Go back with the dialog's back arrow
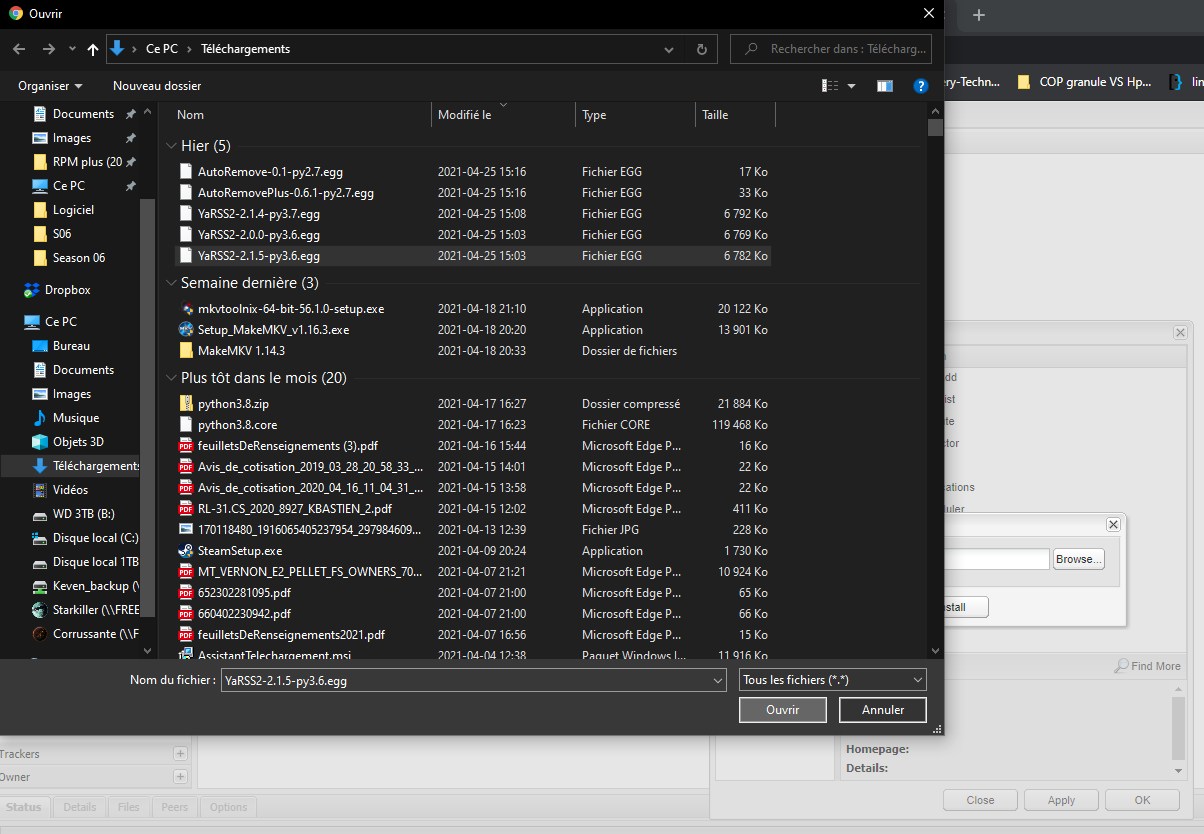Viewport: 1204px width, 834px height. [x=19, y=49]
